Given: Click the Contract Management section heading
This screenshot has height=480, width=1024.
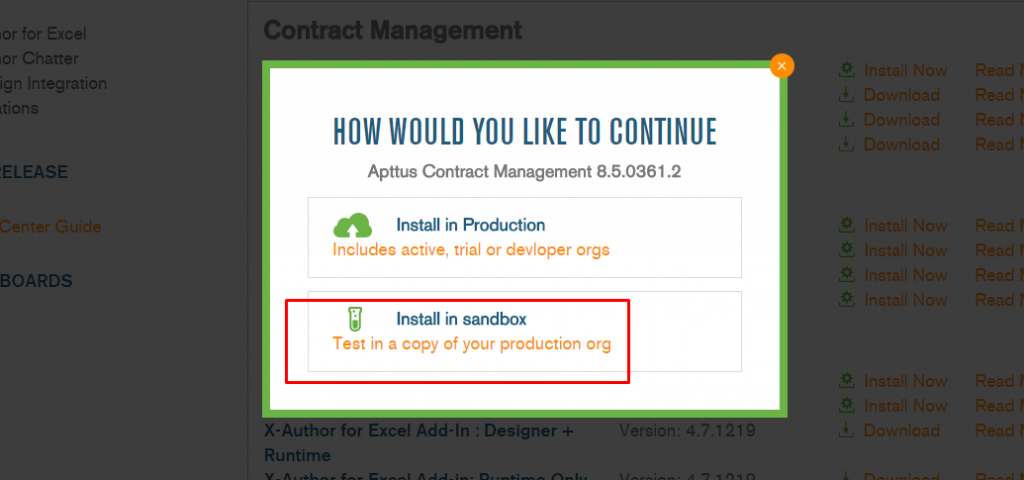Looking at the screenshot, I should [392, 29].
